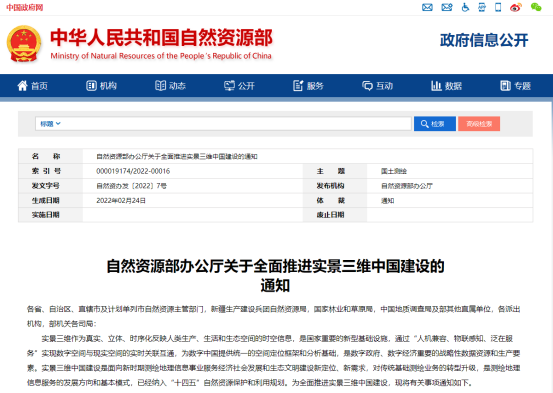
Task: Open the mobile phone version icon
Action: click(498, 7)
